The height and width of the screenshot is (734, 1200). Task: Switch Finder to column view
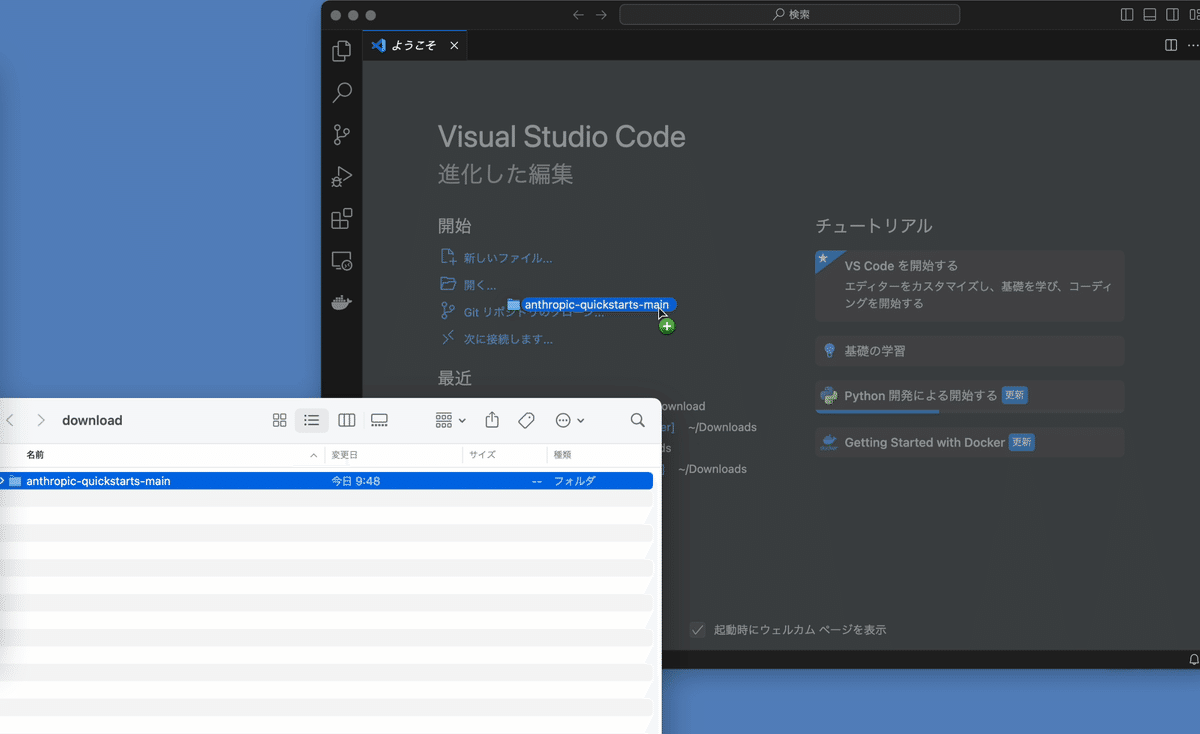[x=347, y=421]
